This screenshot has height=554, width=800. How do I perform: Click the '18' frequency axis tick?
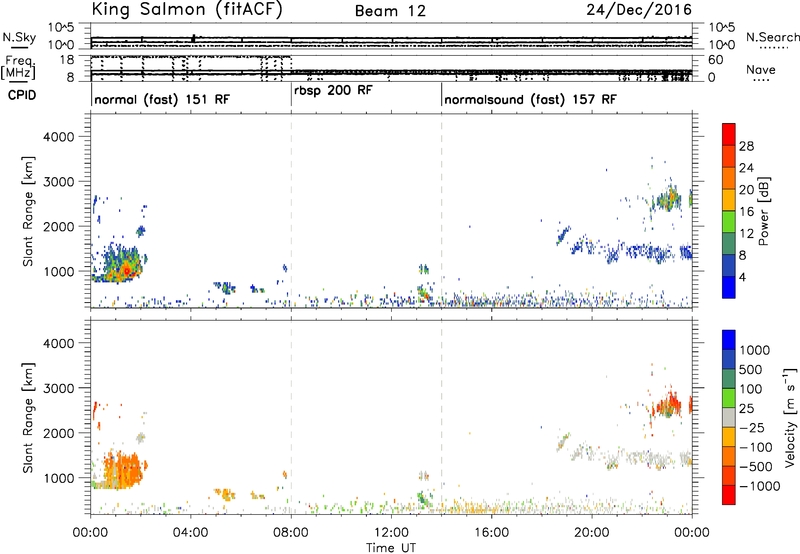[x=67, y=60]
